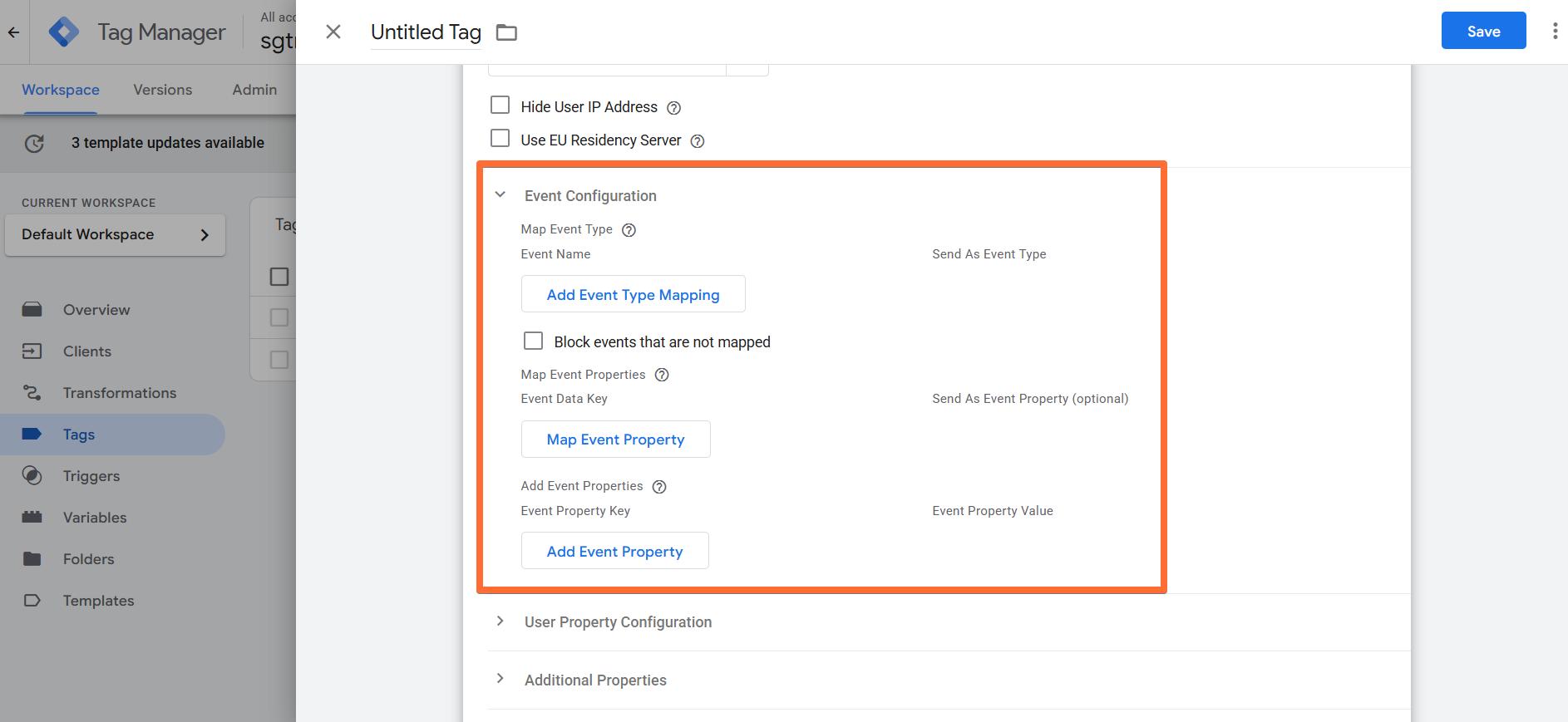1568x722 pixels.
Task: Click help icon beside Use EU Residency Server
Action: [x=698, y=141]
